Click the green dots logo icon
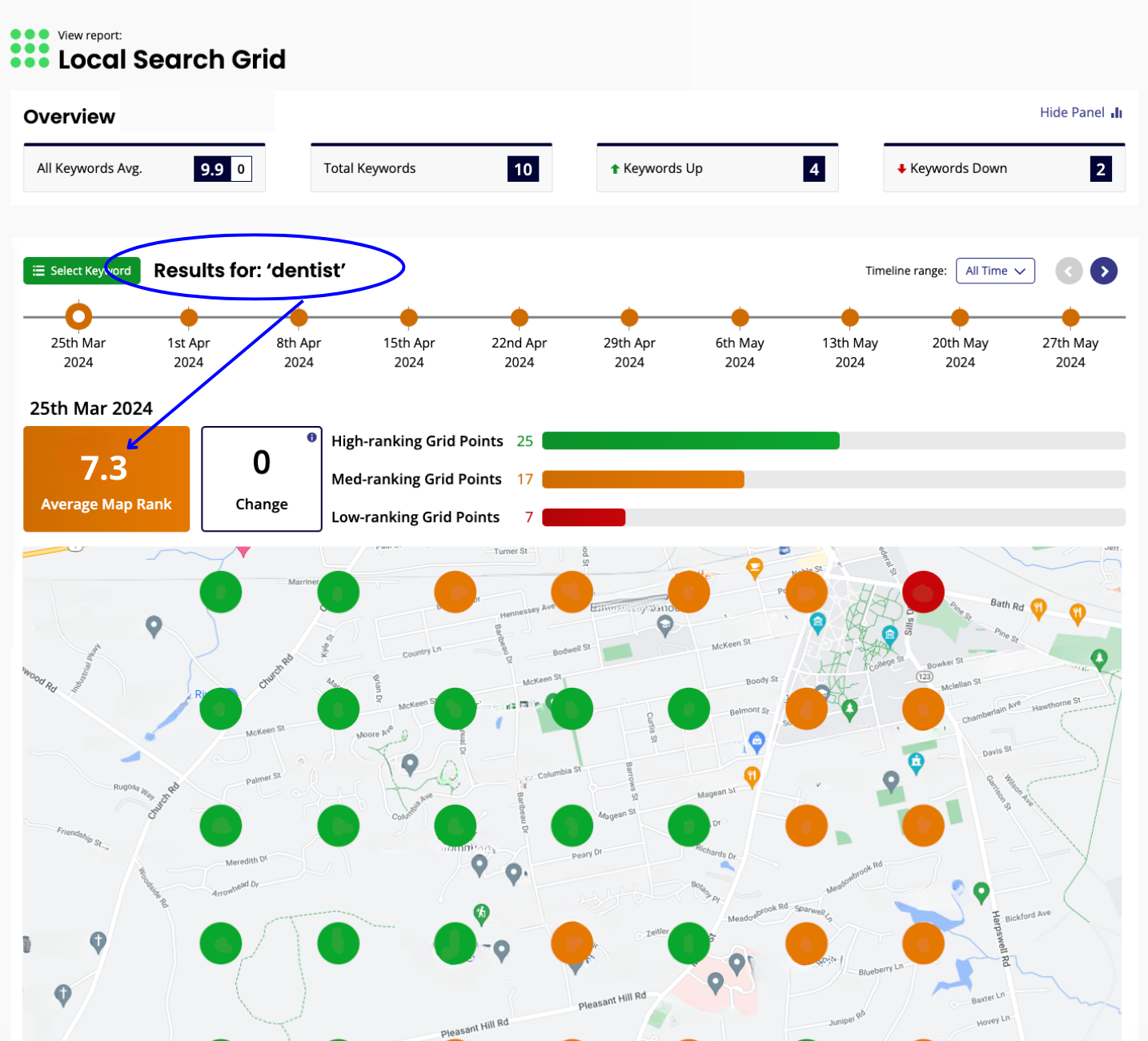 [x=30, y=48]
